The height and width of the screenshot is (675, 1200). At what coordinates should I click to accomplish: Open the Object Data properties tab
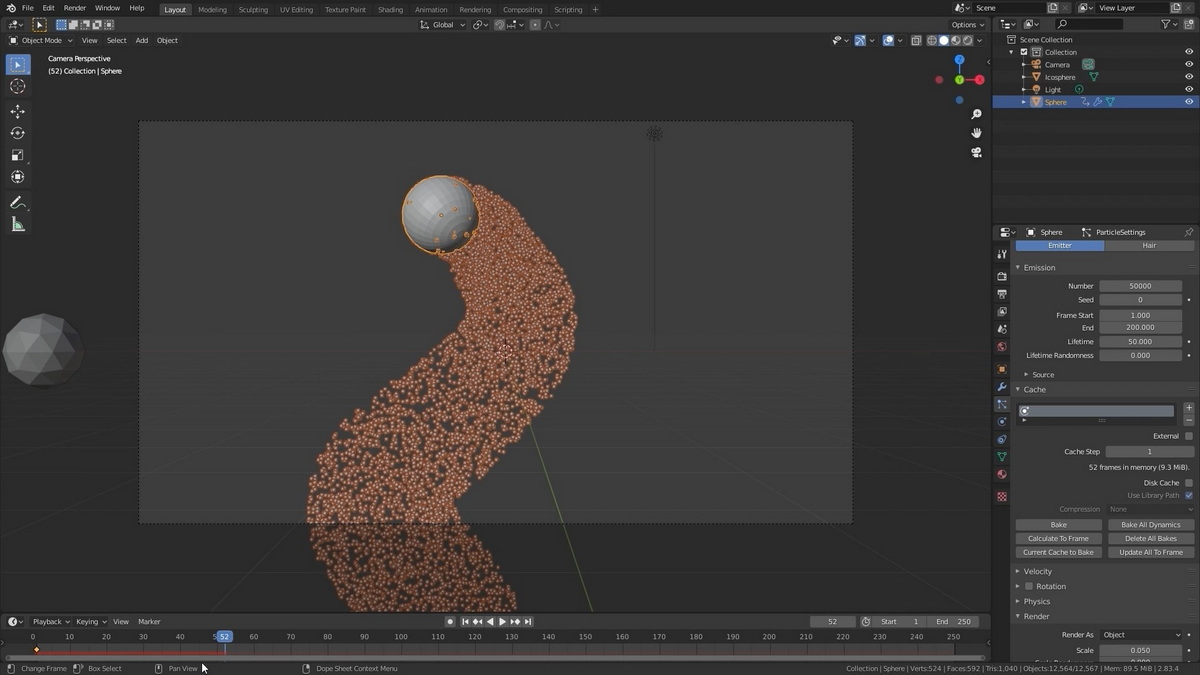(x=1002, y=457)
